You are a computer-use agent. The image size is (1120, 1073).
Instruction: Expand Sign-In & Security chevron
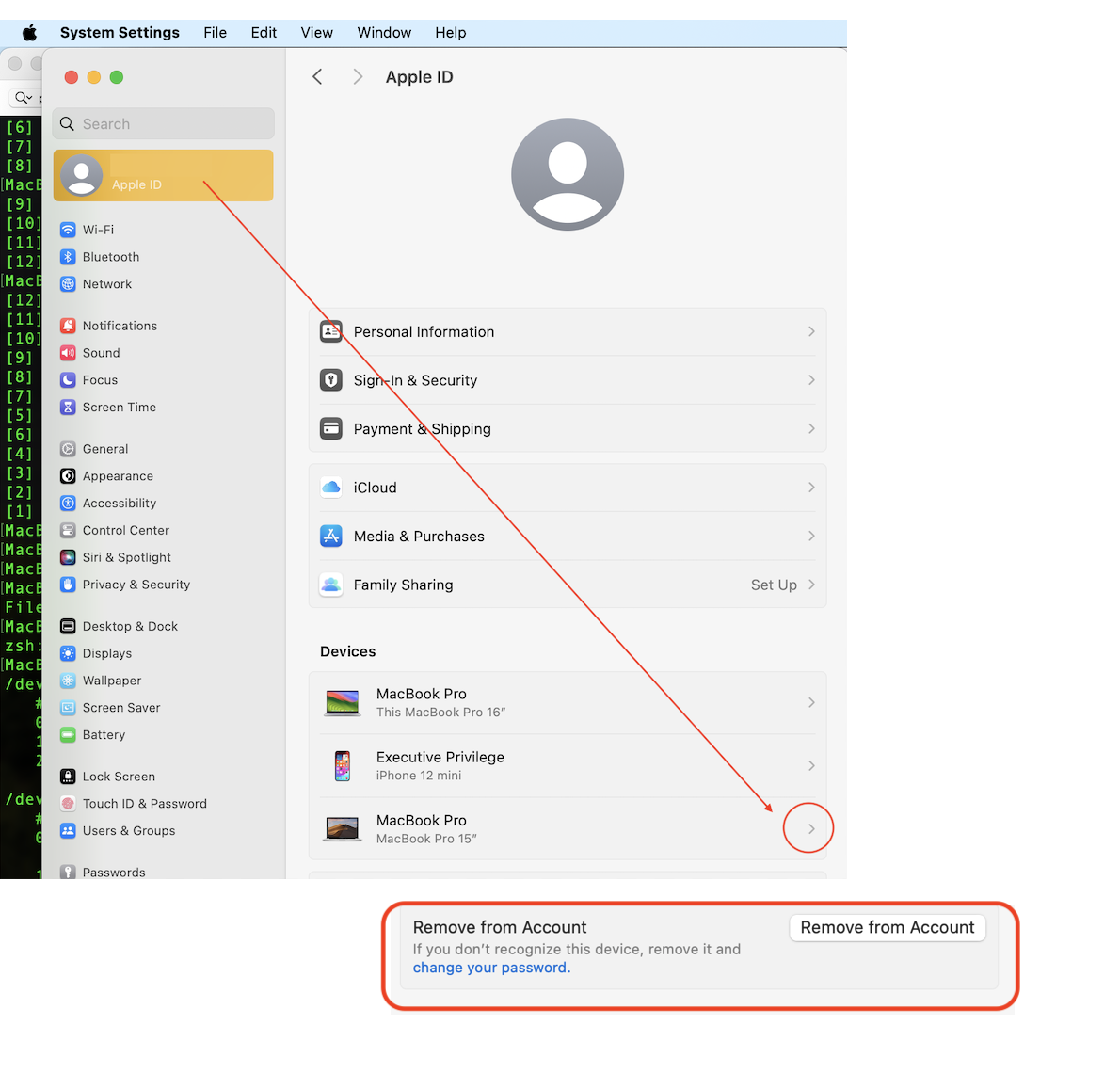pos(811,380)
